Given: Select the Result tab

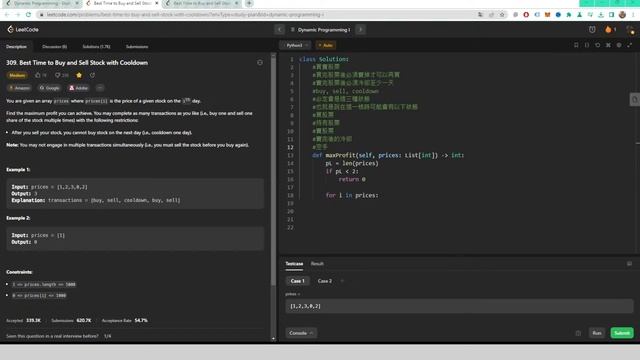Looking at the screenshot, I should 317,264.
